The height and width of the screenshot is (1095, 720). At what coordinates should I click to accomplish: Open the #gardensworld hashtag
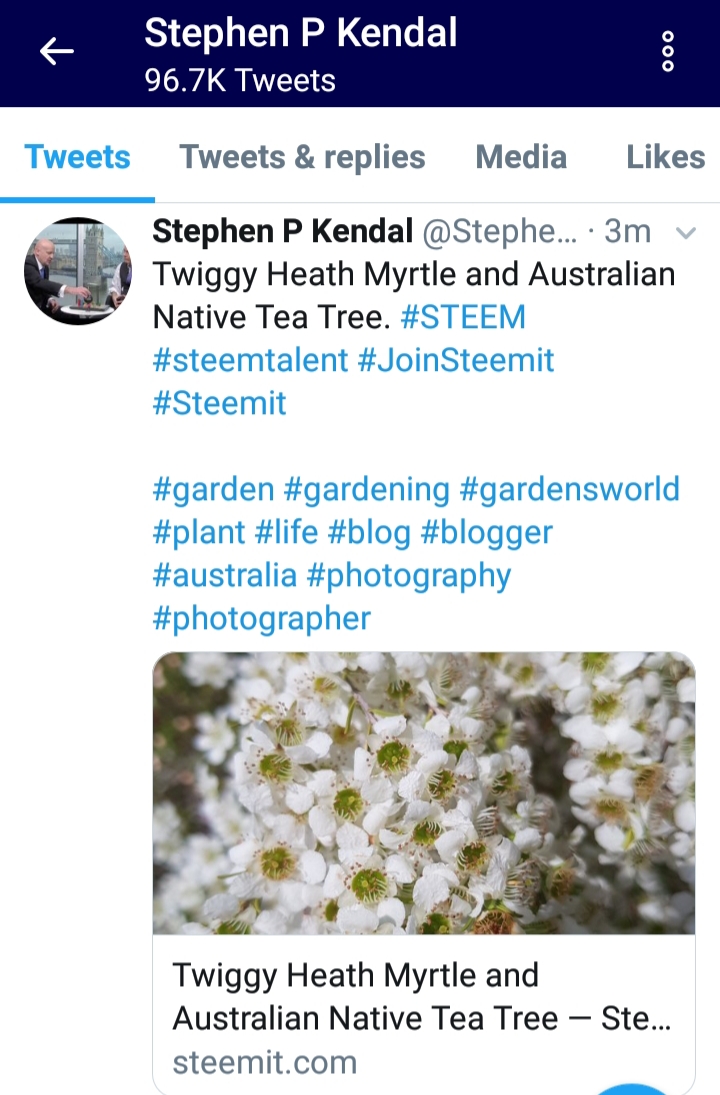click(x=570, y=489)
